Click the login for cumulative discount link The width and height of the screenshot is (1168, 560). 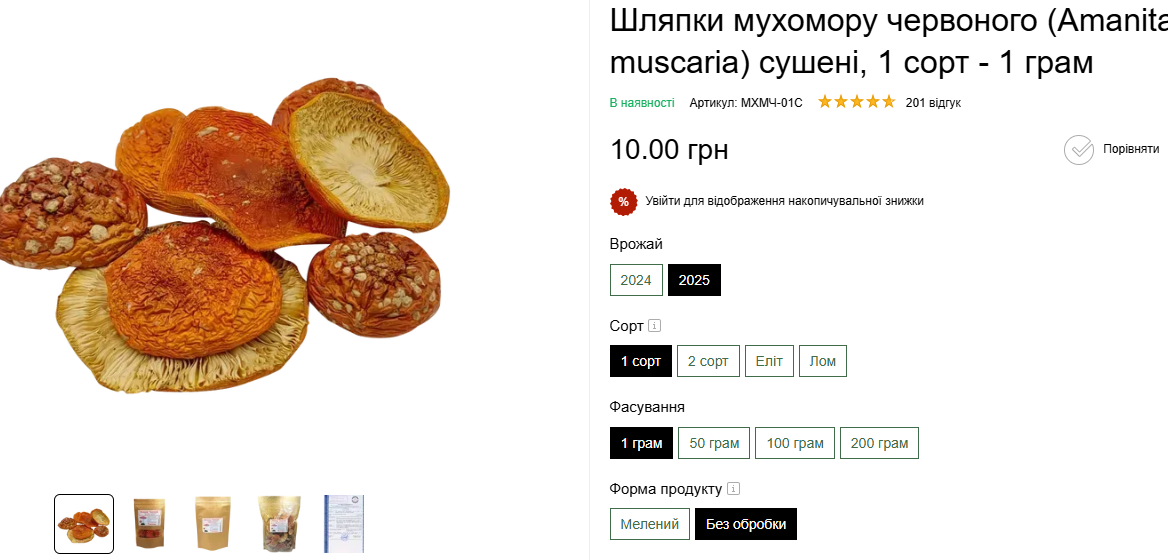(784, 201)
